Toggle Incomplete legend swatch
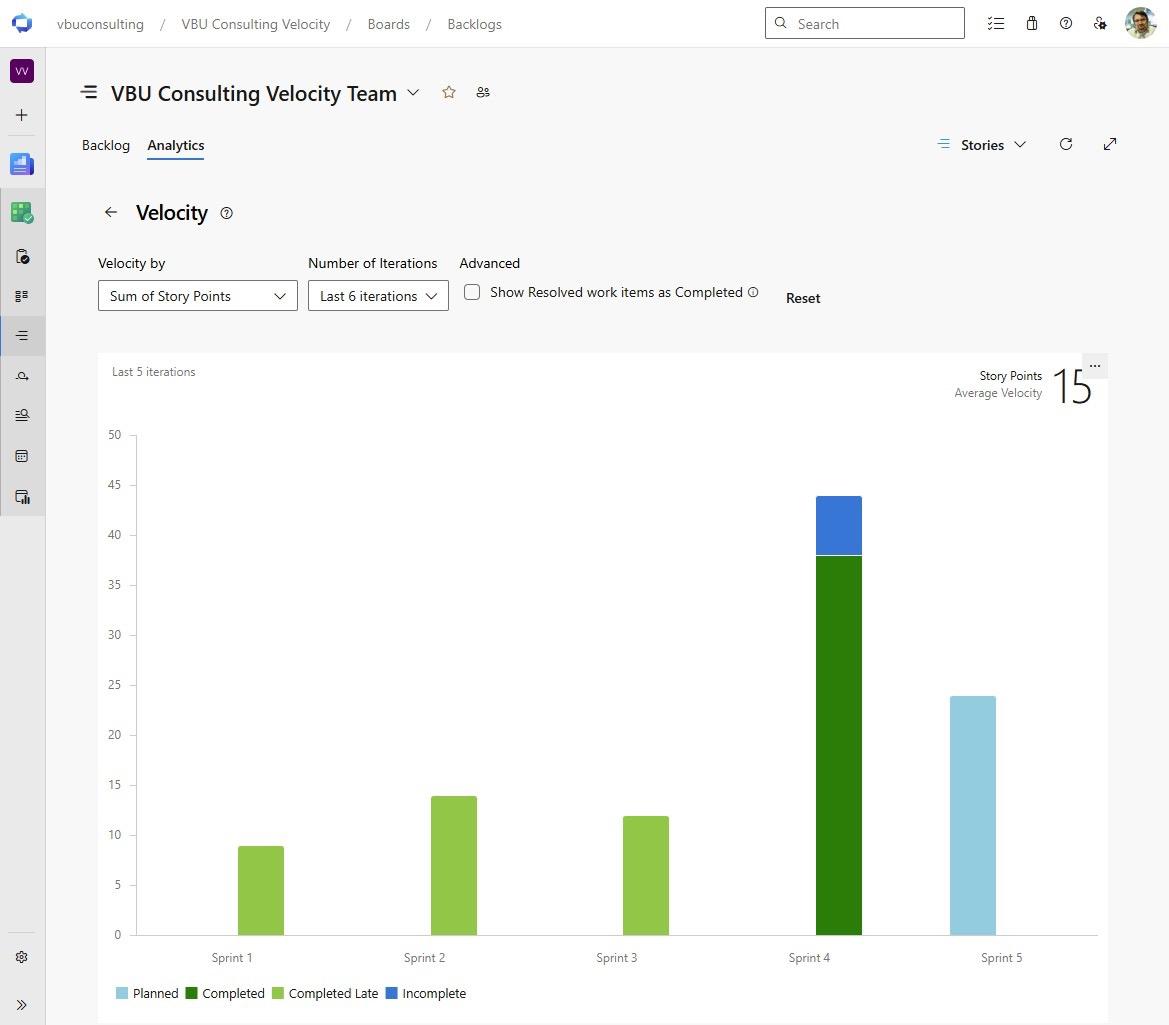1169x1025 pixels. tap(391, 993)
